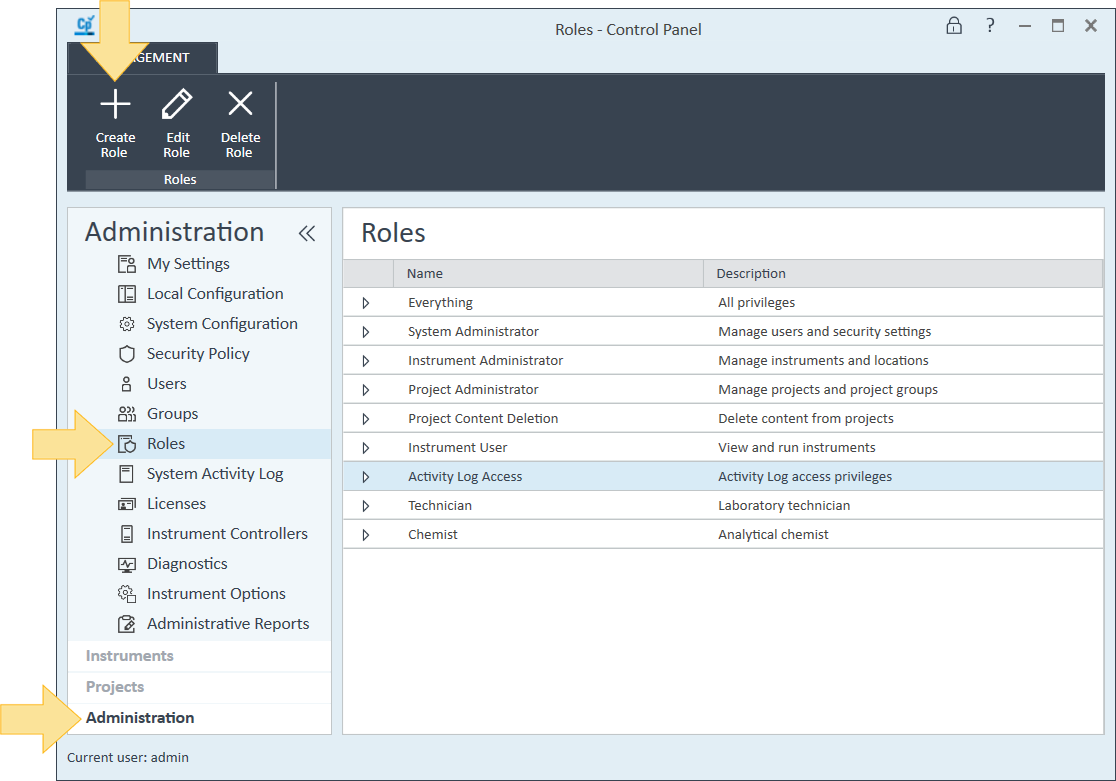Click the Instrument Options gears icon
1116x781 pixels.
127,594
